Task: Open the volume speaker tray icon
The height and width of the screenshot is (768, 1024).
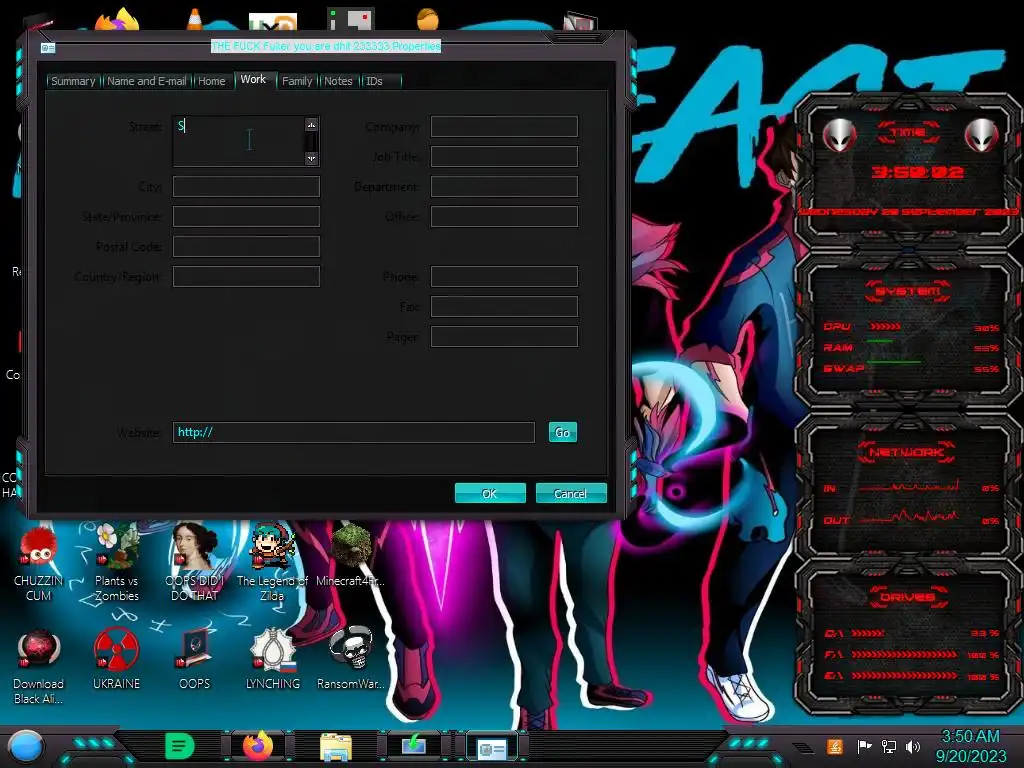Action: click(x=913, y=746)
